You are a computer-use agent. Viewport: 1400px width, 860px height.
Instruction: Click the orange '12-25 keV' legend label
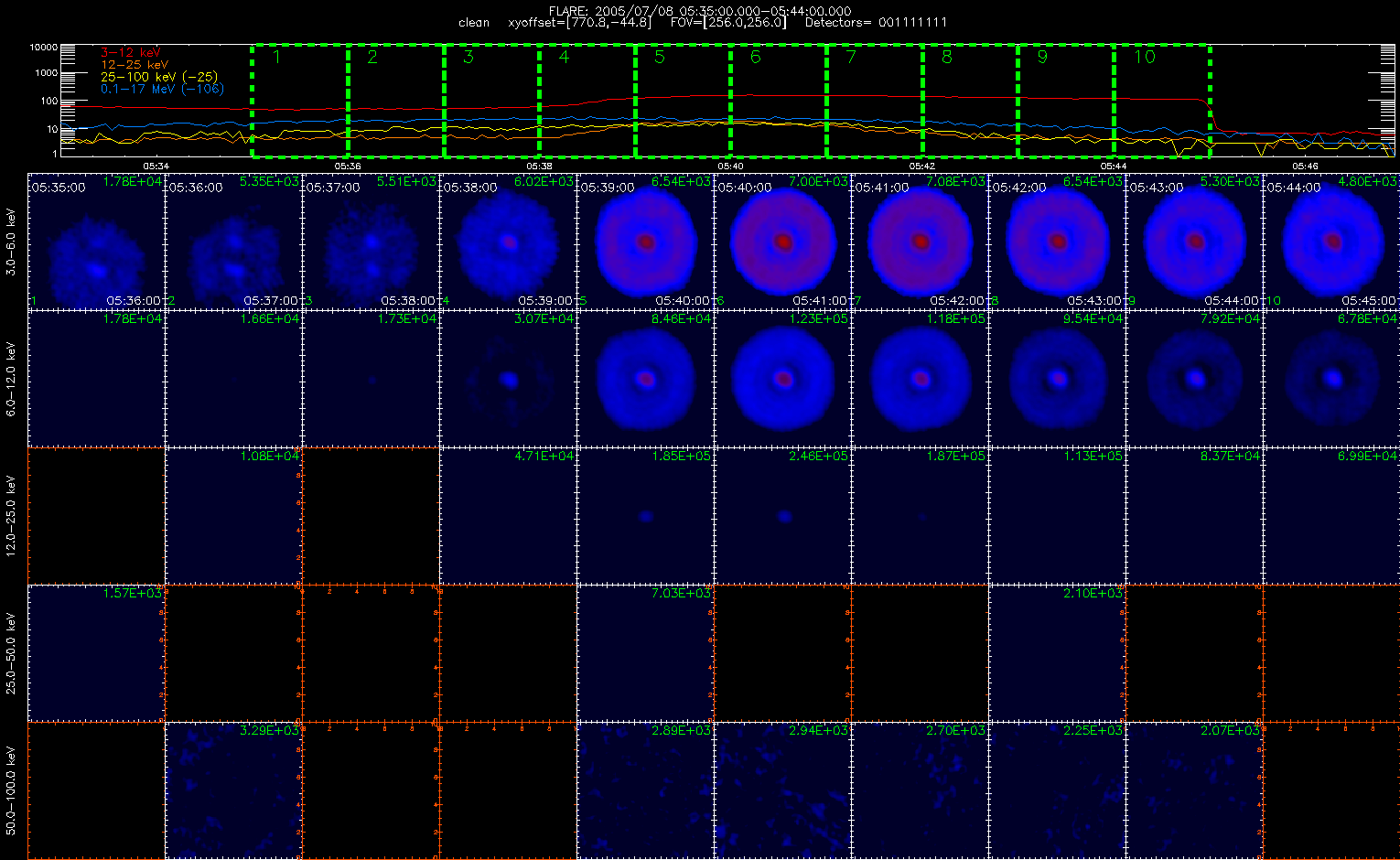tap(135, 65)
